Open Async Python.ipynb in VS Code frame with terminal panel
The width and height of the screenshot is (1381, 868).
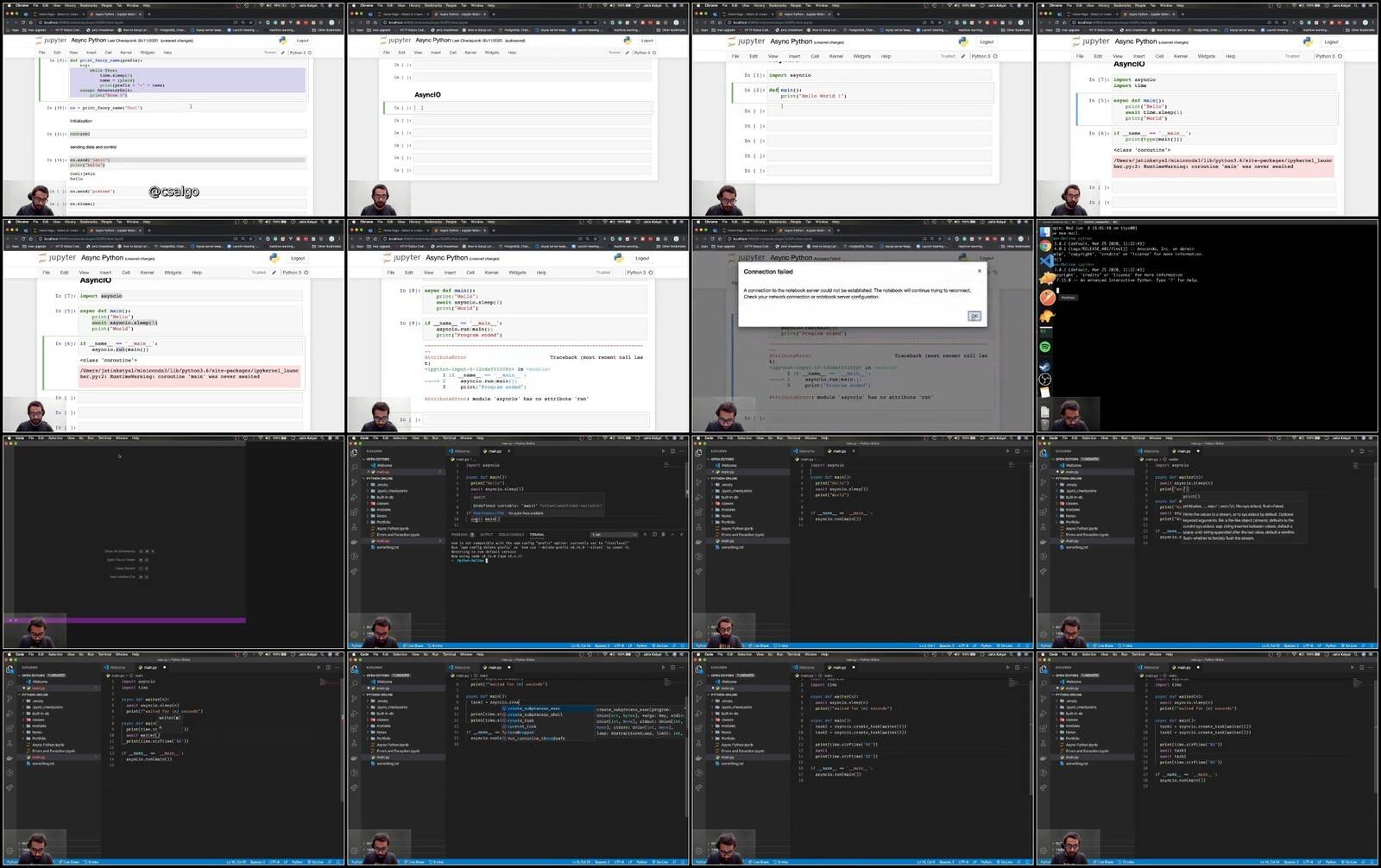click(391, 528)
